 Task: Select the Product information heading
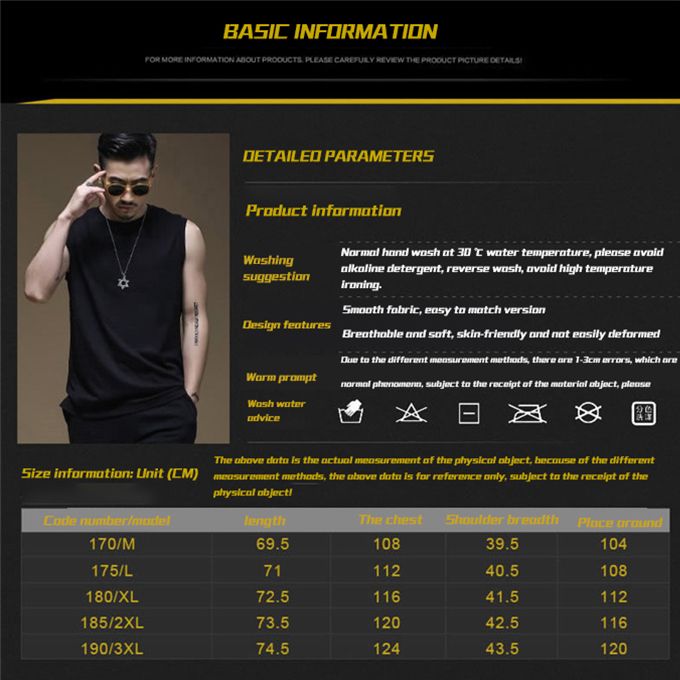[x=323, y=211]
